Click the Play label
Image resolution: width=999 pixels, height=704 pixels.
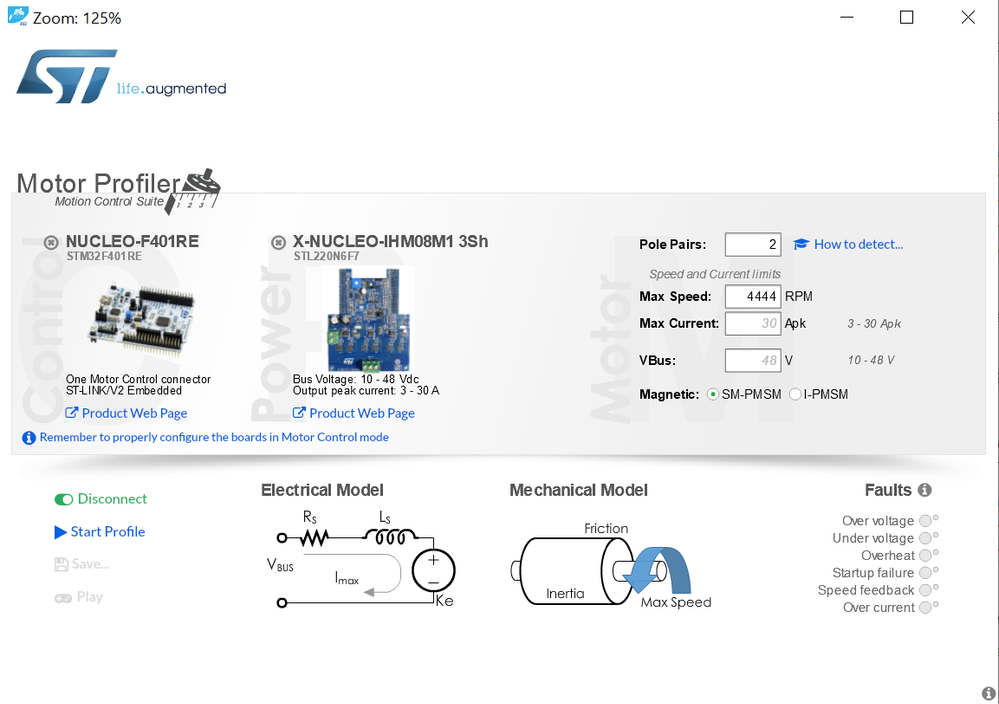click(90, 597)
